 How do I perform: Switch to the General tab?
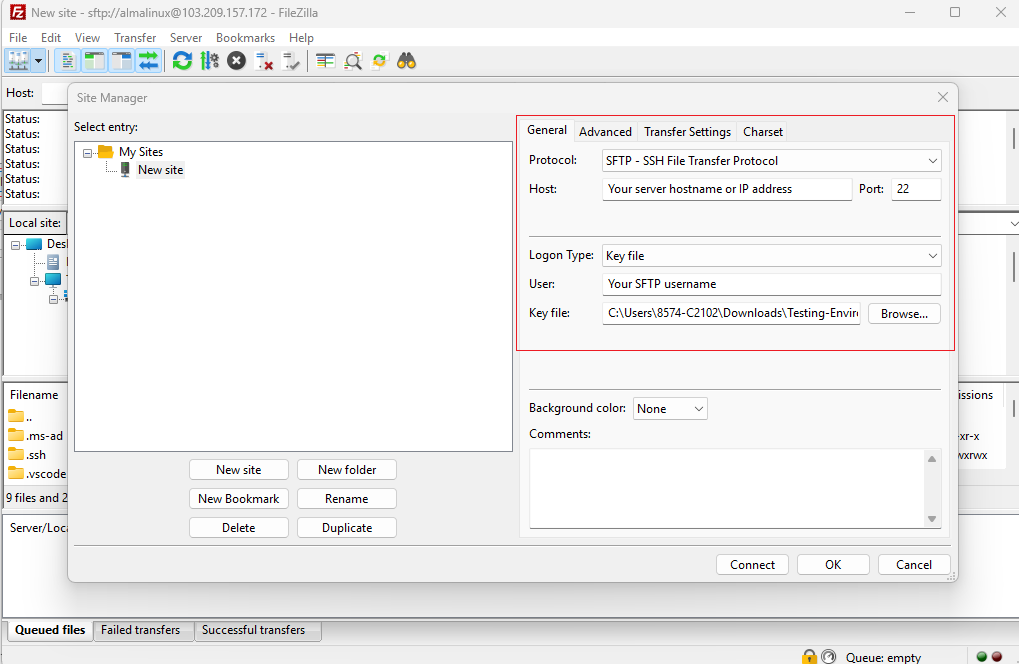tap(547, 130)
